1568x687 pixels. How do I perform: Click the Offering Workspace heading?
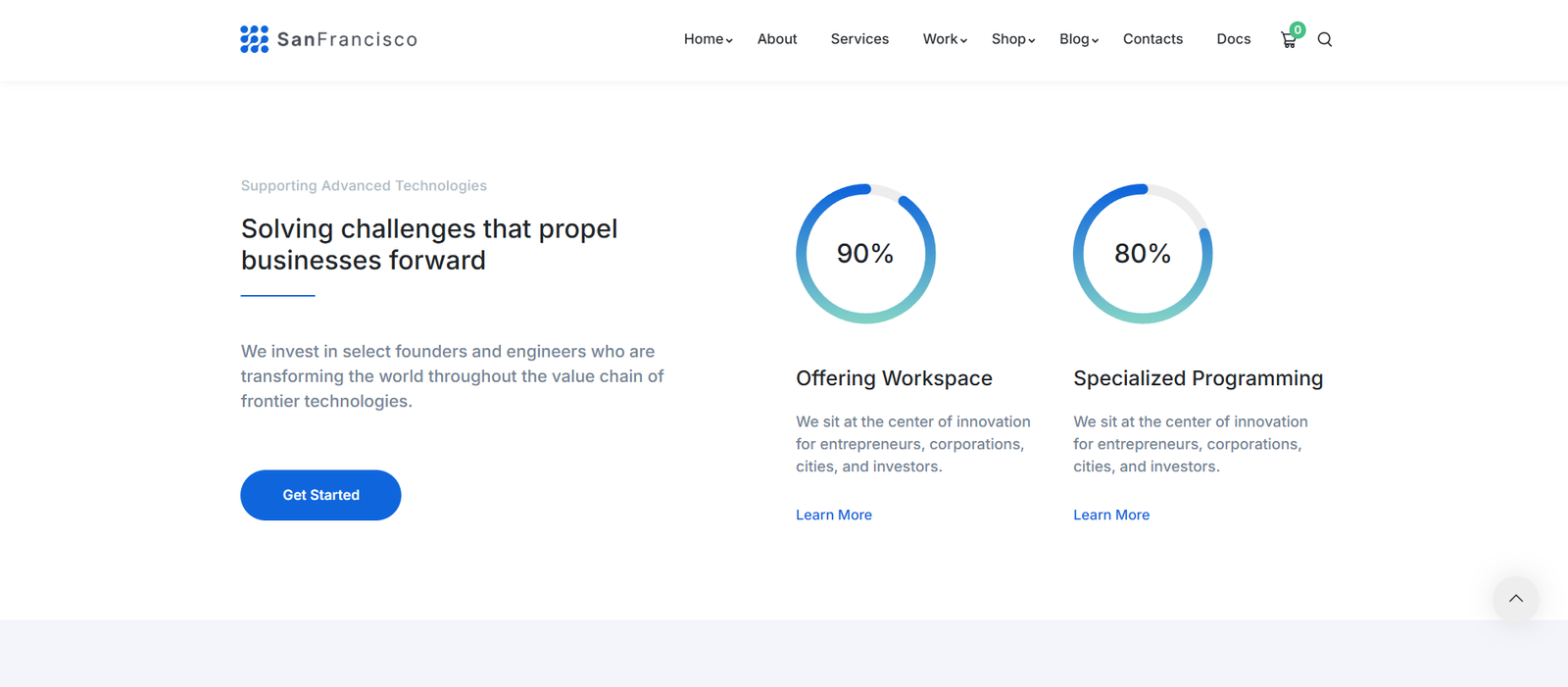894,378
